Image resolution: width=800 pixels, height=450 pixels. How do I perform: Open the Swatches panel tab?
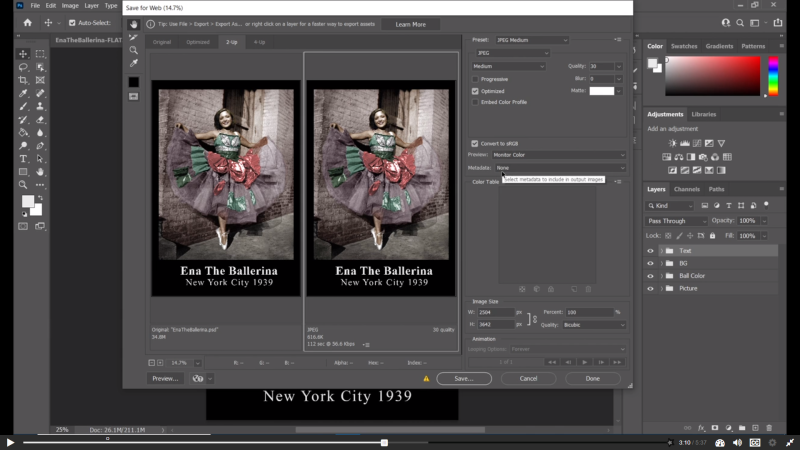tap(684, 46)
